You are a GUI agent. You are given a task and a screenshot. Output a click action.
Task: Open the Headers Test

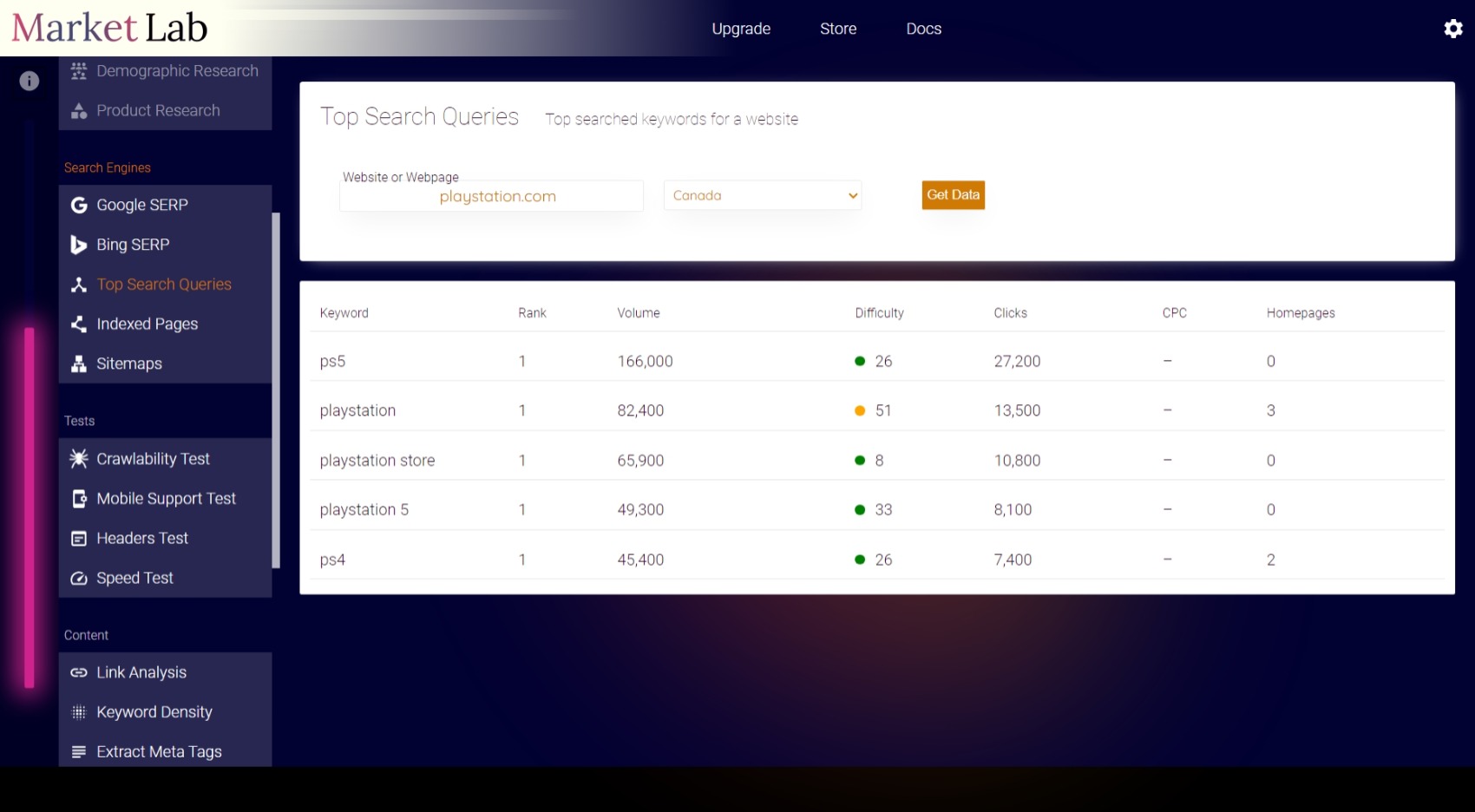[x=165, y=539]
